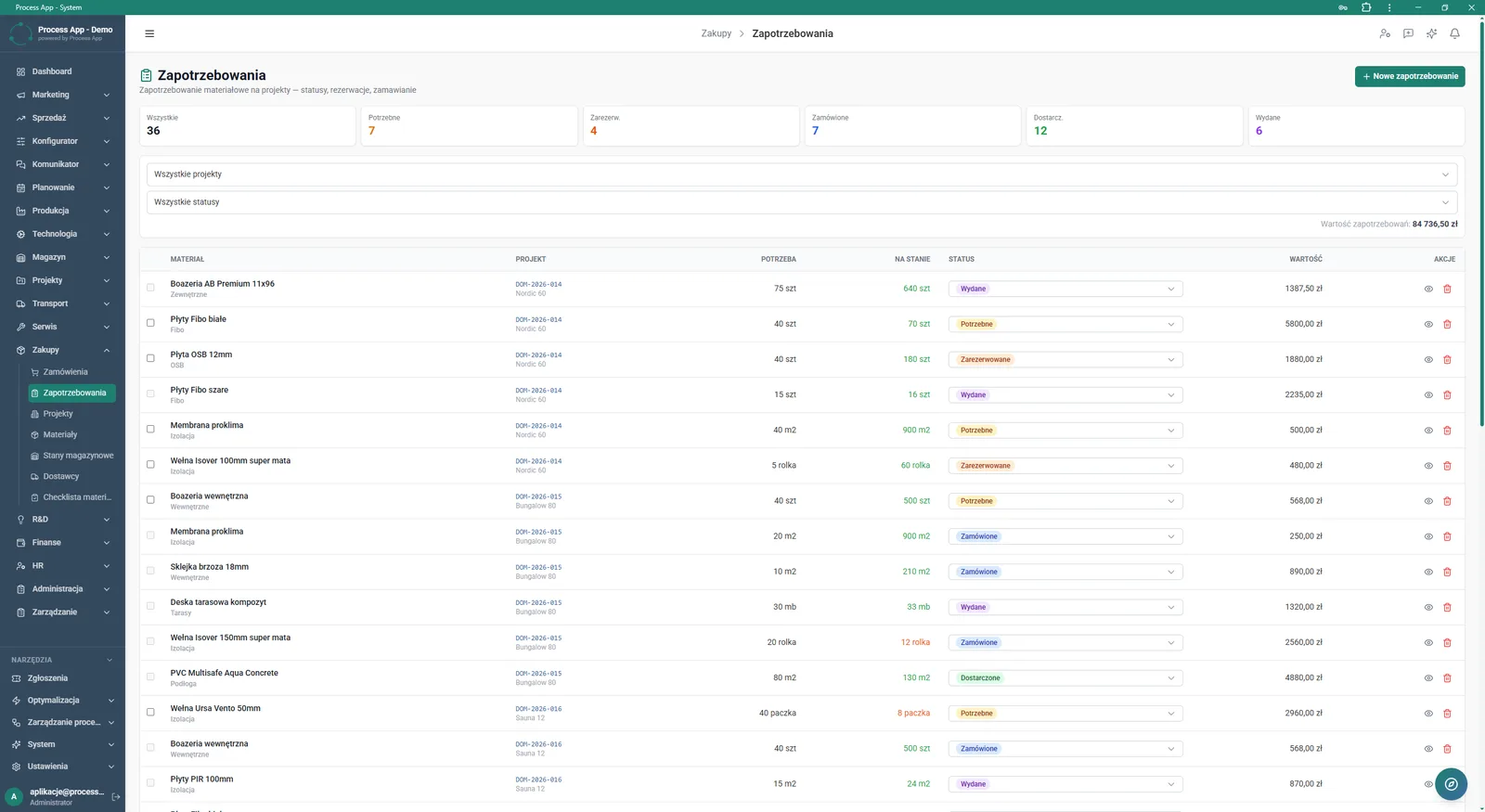
Task: Toggle the hamburger sidebar menu icon
Action: [x=149, y=33]
